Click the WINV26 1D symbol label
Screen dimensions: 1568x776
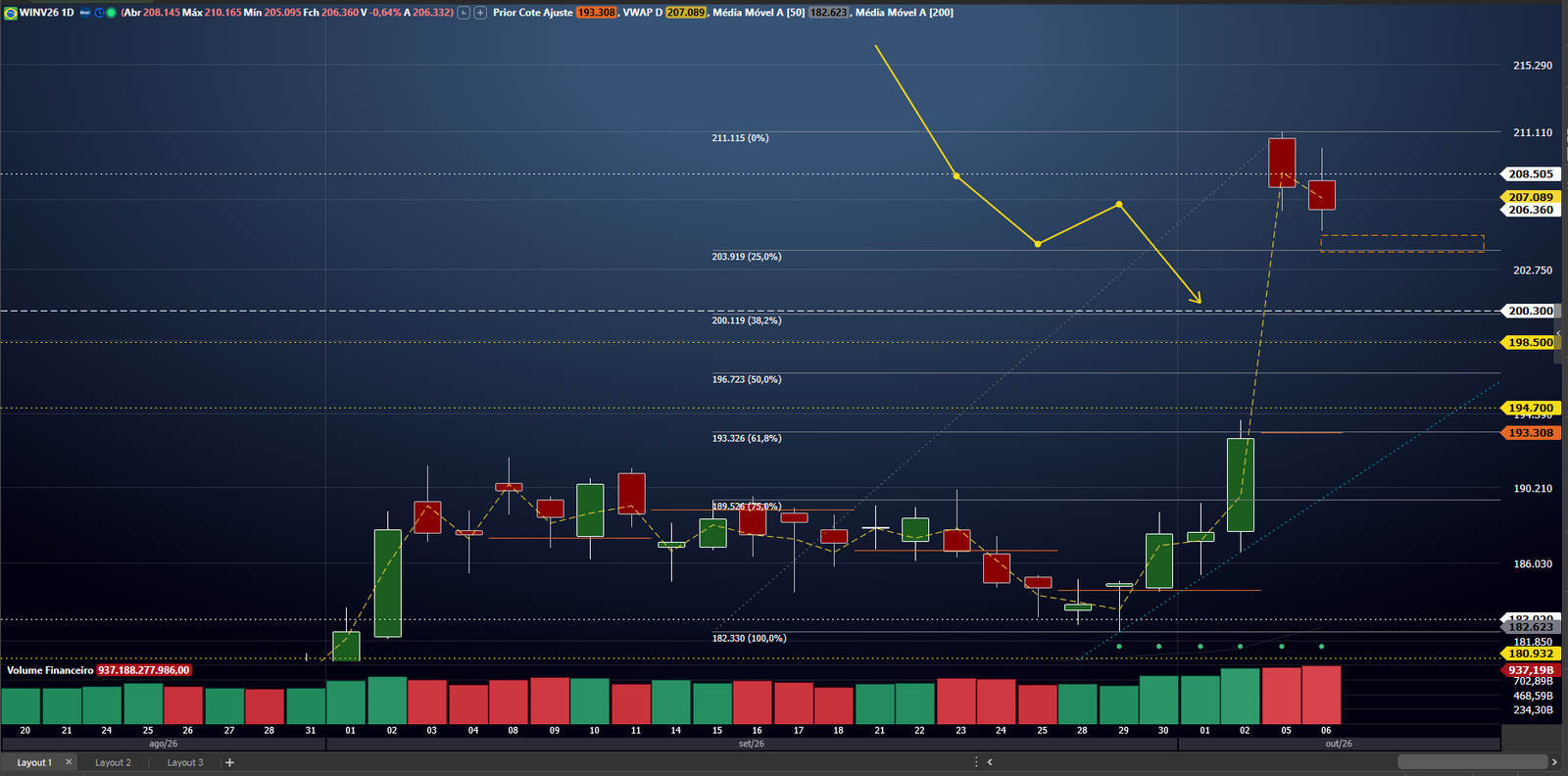pyautogui.click(x=46, y=13)
